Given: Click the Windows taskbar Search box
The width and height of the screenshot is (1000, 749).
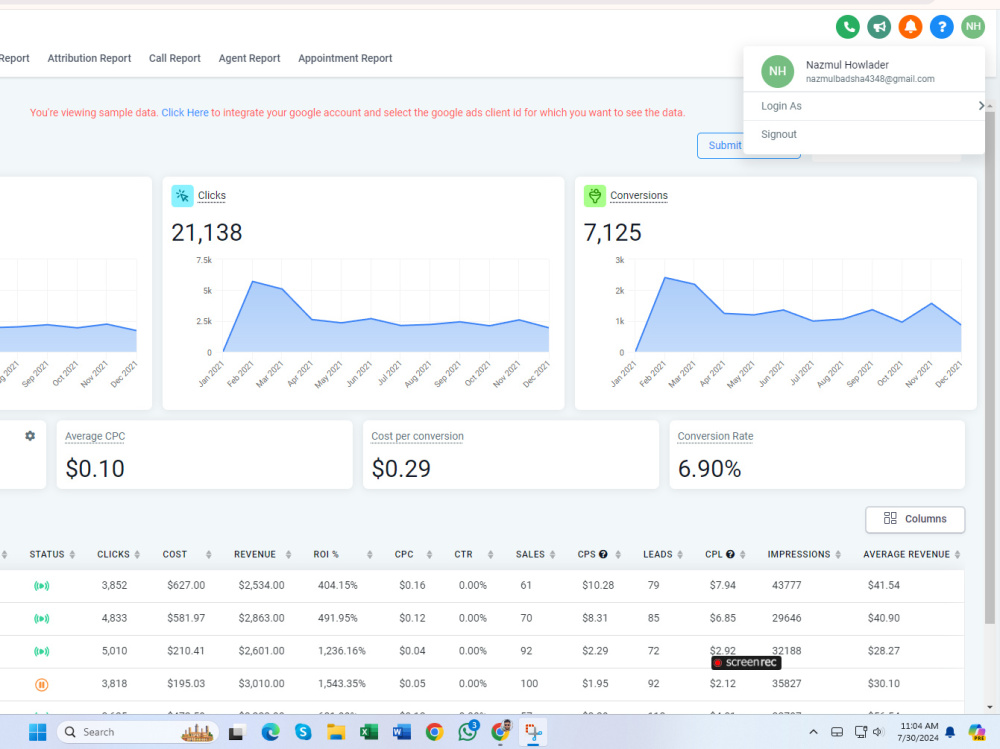Looking at the screenshot, I should coord(138,732).
